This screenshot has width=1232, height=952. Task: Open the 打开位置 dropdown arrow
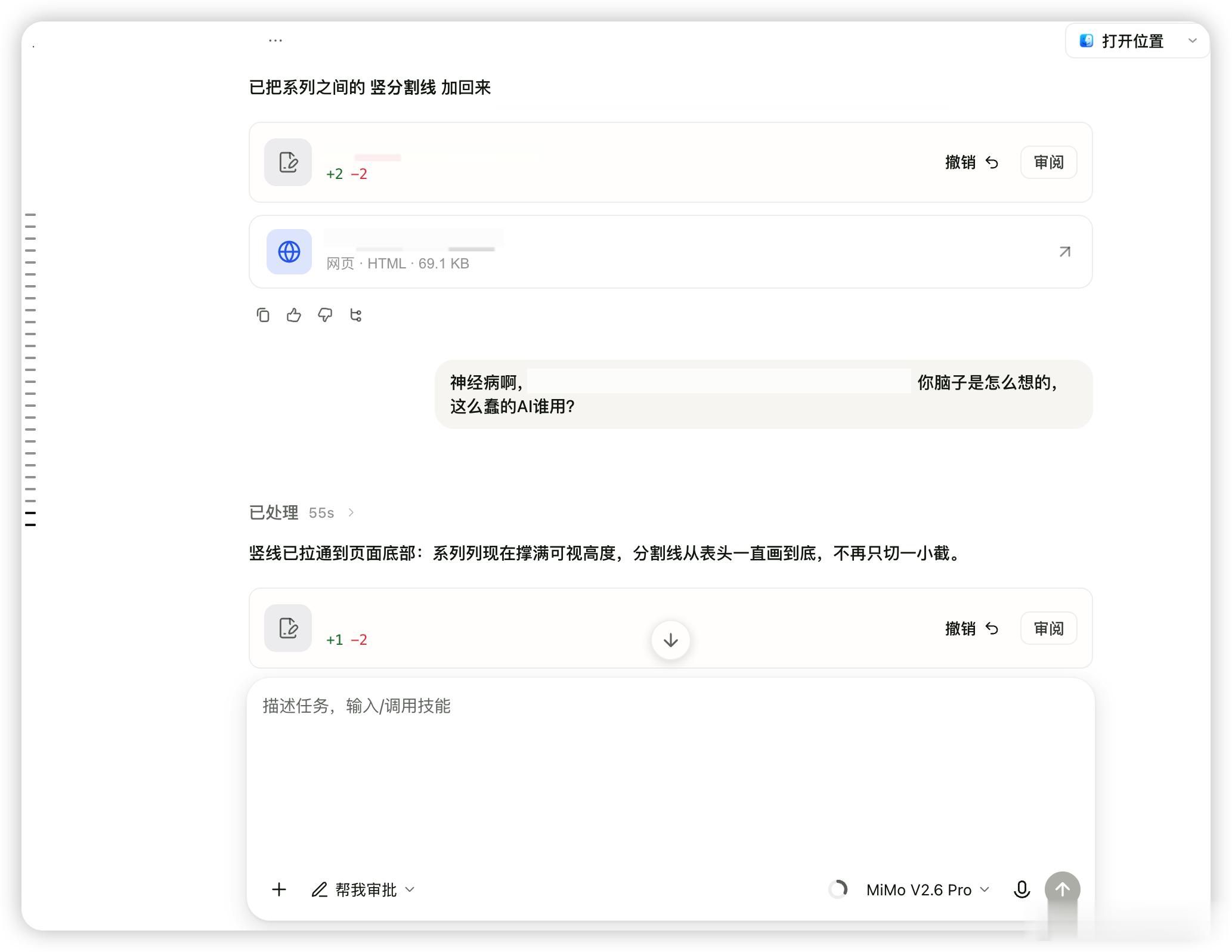tap(1192, 41)
